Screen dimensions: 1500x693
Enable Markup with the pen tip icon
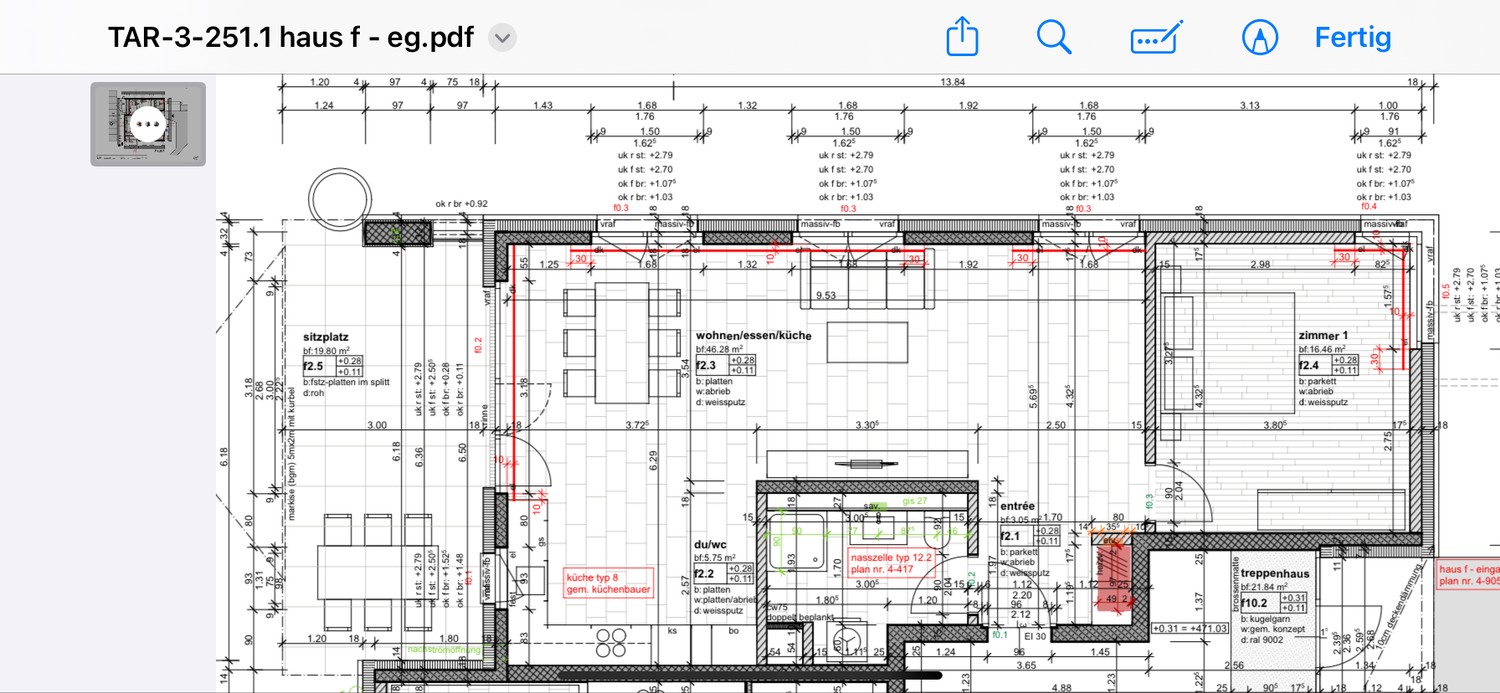coord(1260,38)
